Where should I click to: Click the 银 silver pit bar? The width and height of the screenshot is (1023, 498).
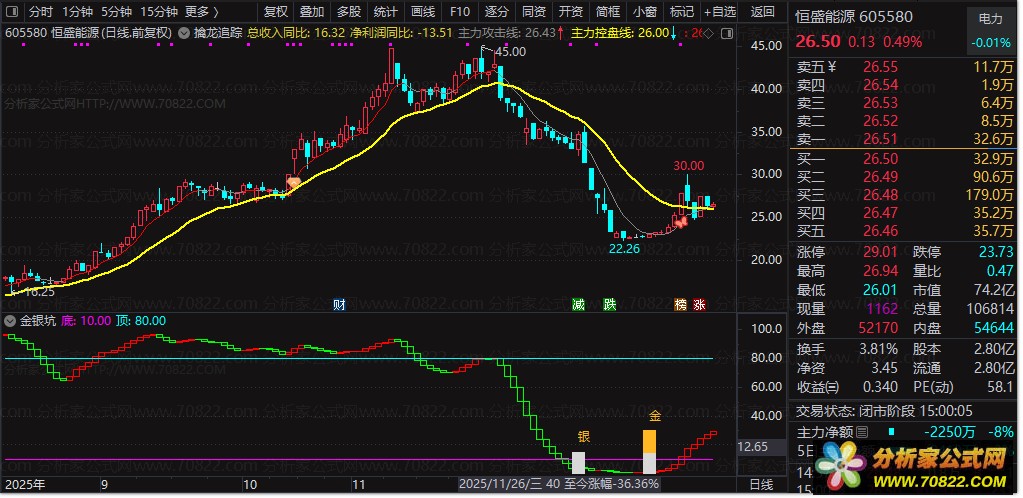pos(578,462)
